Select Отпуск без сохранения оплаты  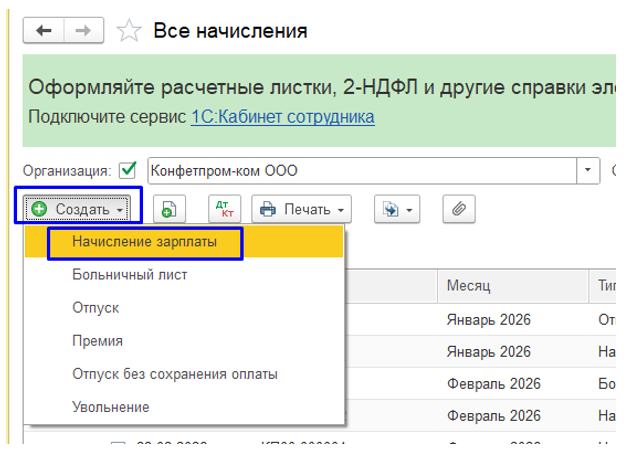(x=184, y=374)
